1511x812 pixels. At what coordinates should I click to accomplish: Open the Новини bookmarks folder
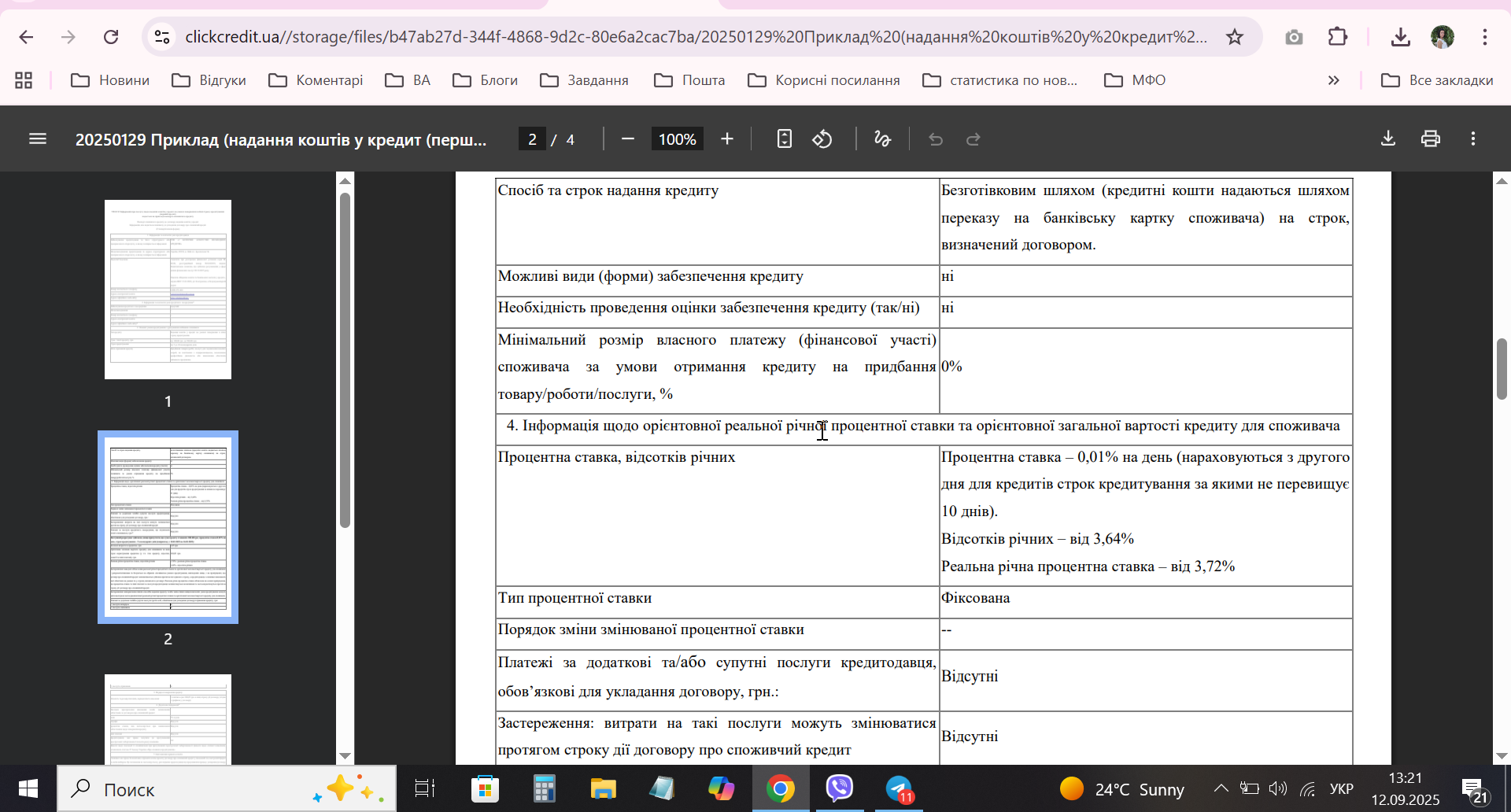click(110, 80)
